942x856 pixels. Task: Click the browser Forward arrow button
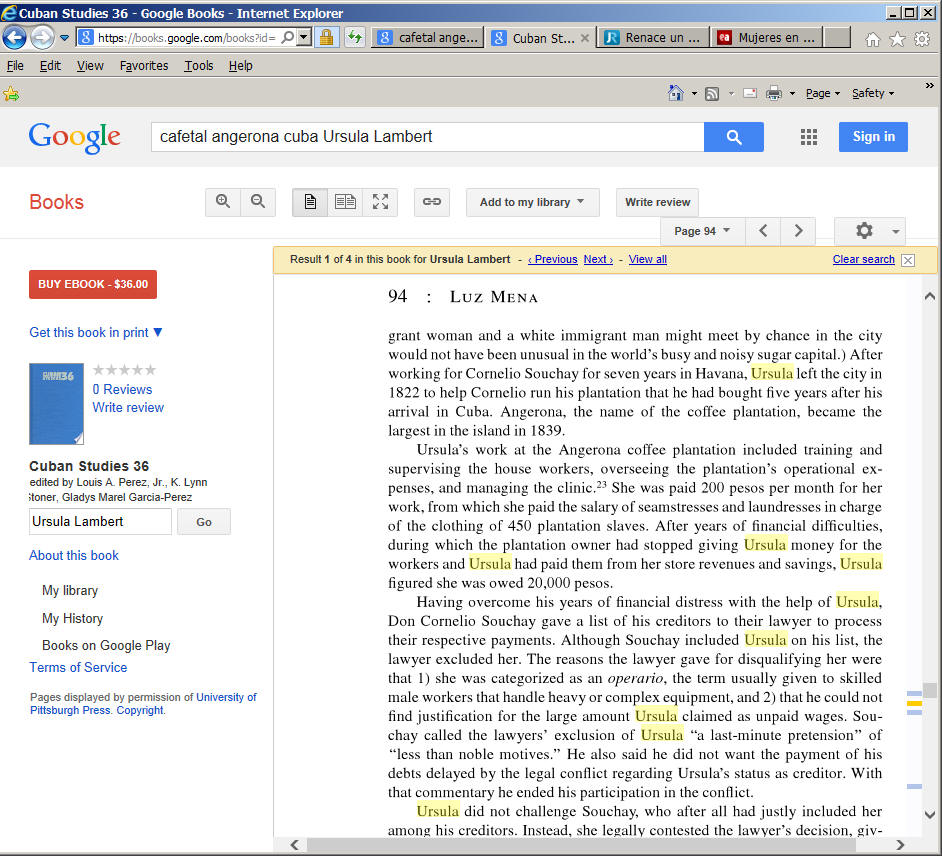(42, 38)
